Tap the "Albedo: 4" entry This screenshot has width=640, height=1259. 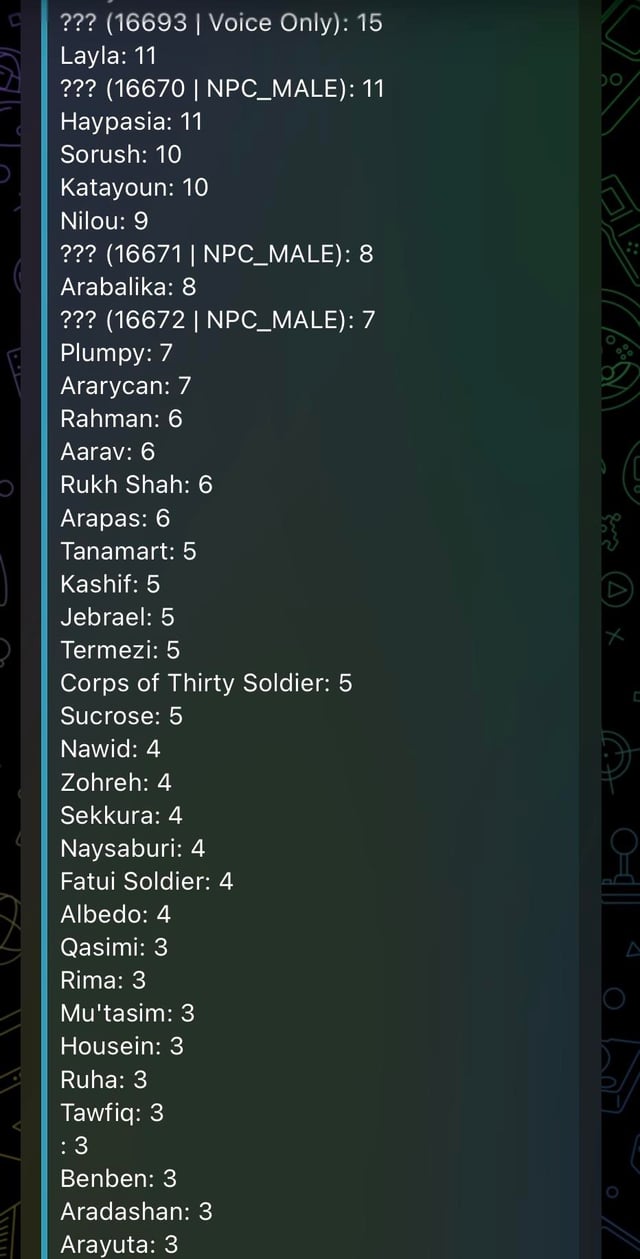click(x=115, y=914)
